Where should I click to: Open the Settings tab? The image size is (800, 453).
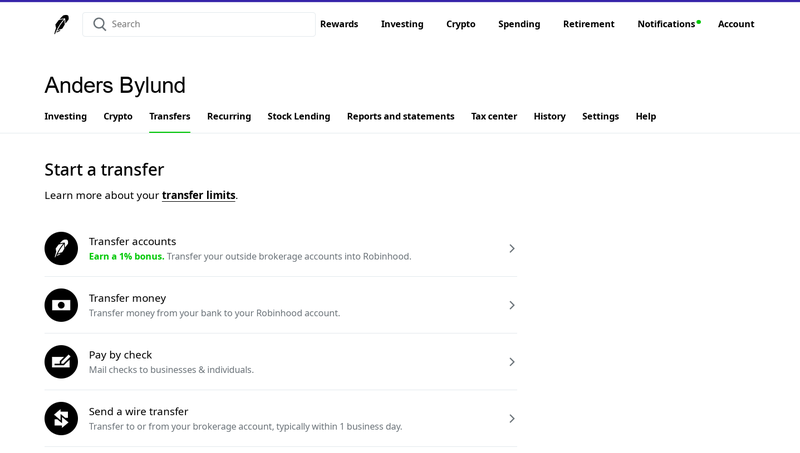(x=601, y=116)
